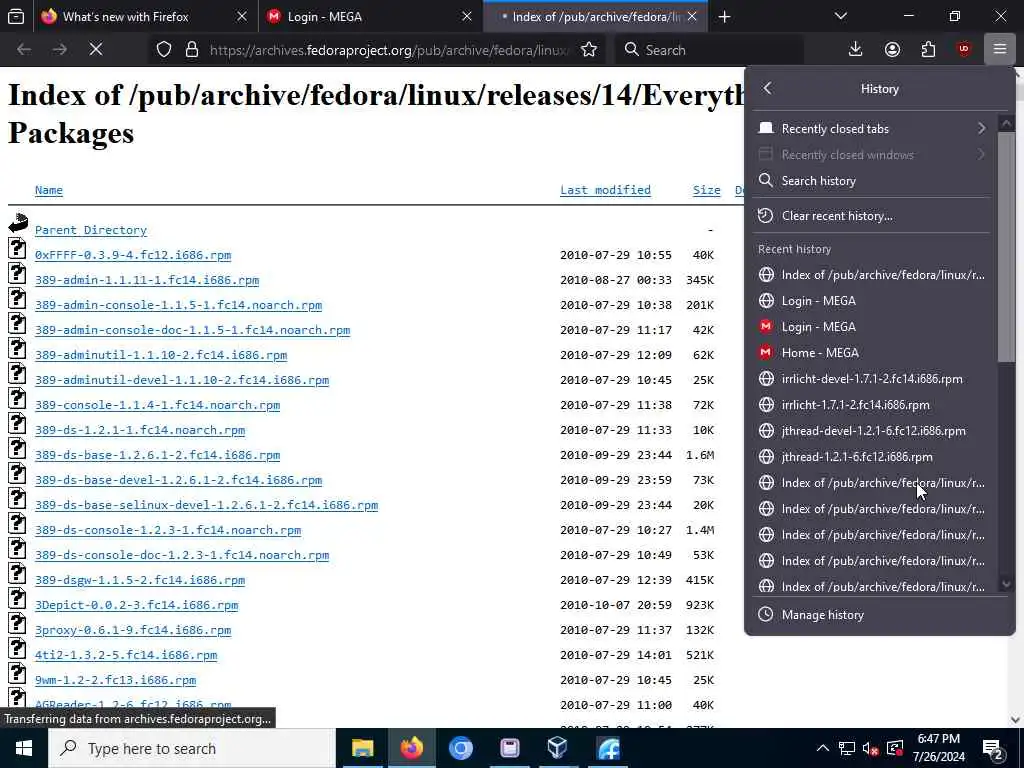This screenshot has width=1024, height=768.
Task: Open 389-ds-console-1.2.3-1.fc14.noarch.rpm link
Action: pyautogui.click(x=168, y=530)
